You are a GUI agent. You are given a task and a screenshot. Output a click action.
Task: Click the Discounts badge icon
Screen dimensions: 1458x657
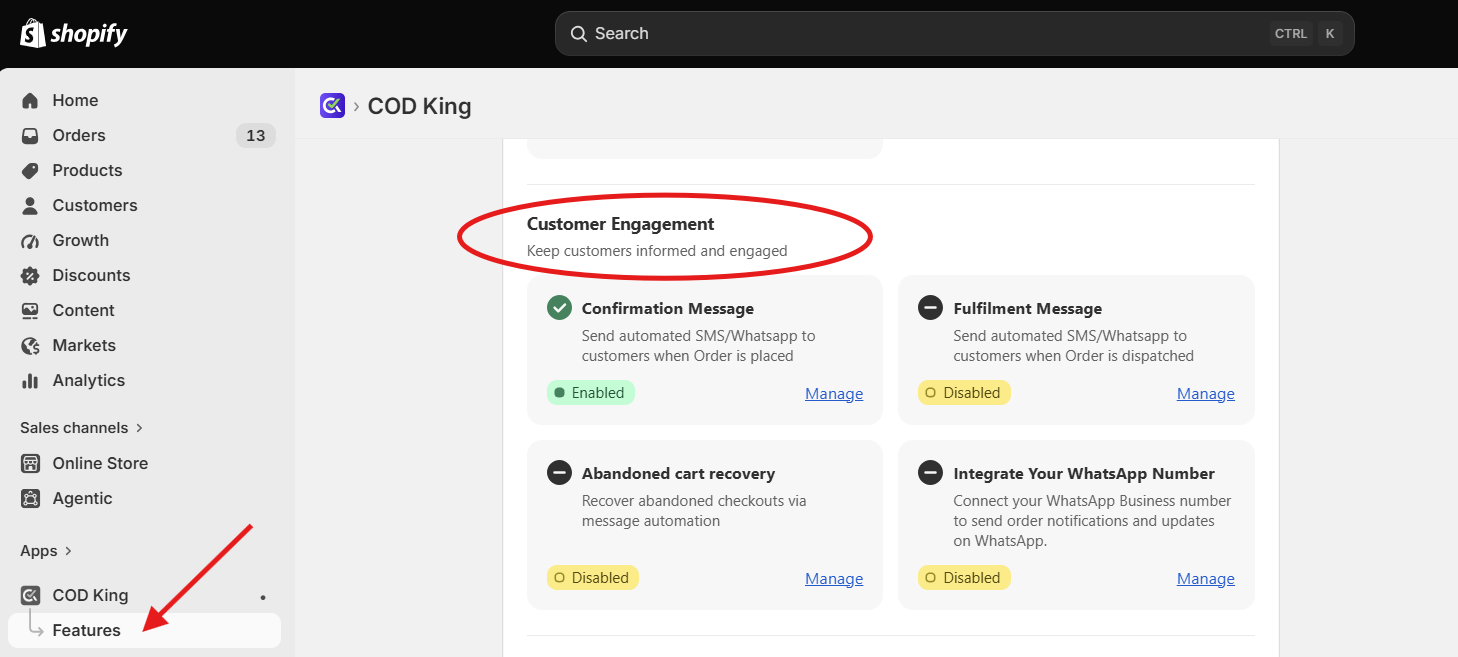(30, 276)
